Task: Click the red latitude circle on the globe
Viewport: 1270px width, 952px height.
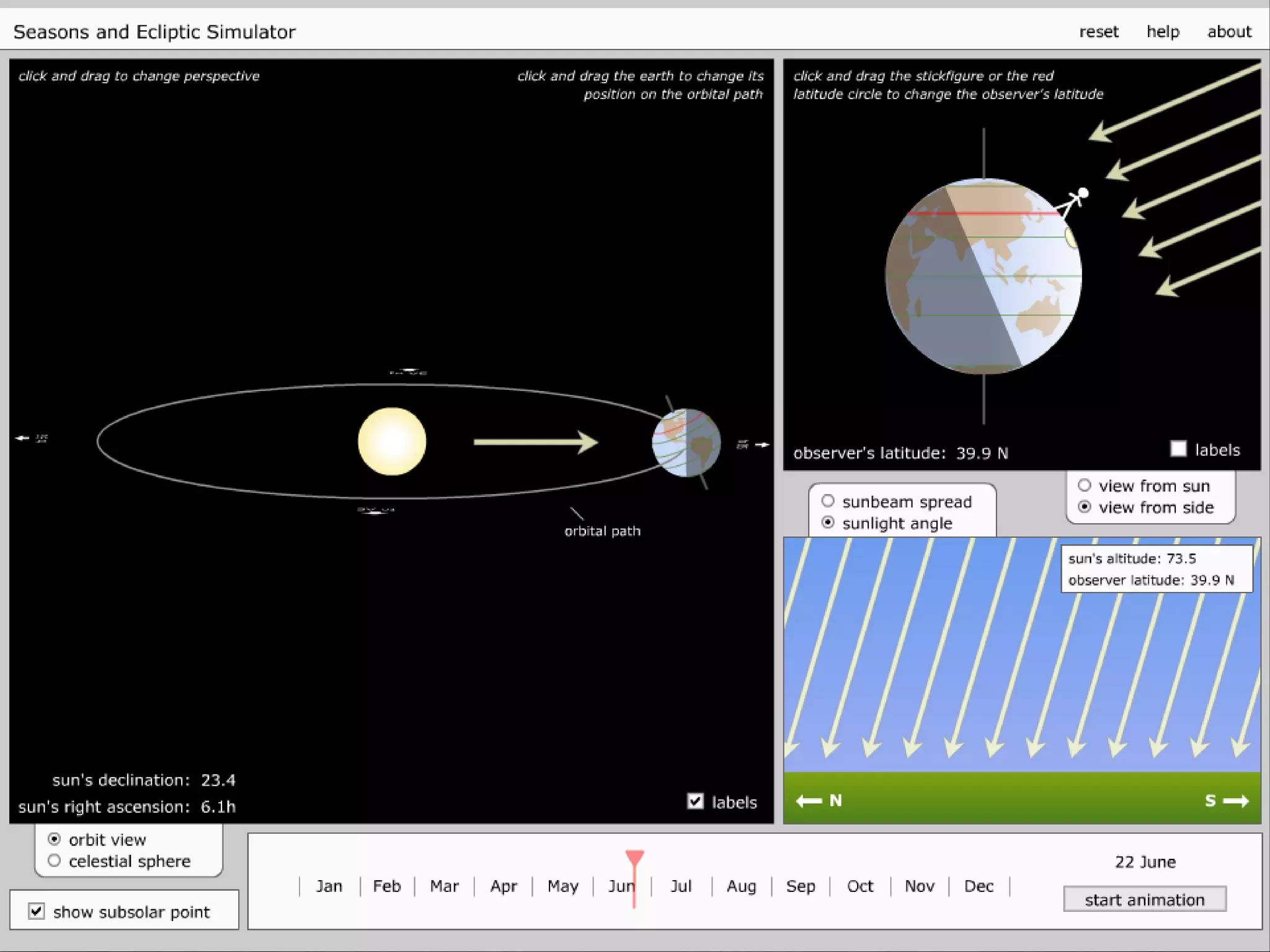Action: [992, 213]
